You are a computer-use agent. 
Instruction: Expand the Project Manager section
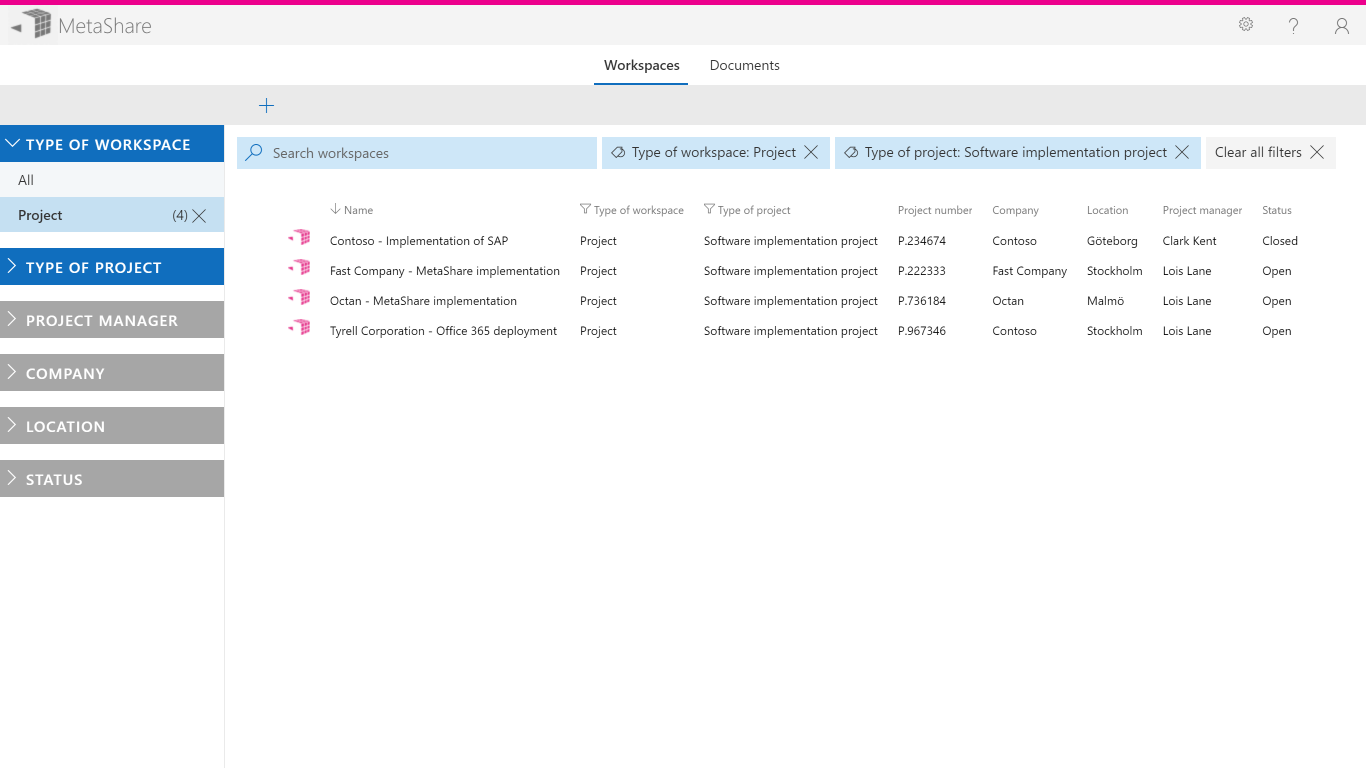[112, 320]
